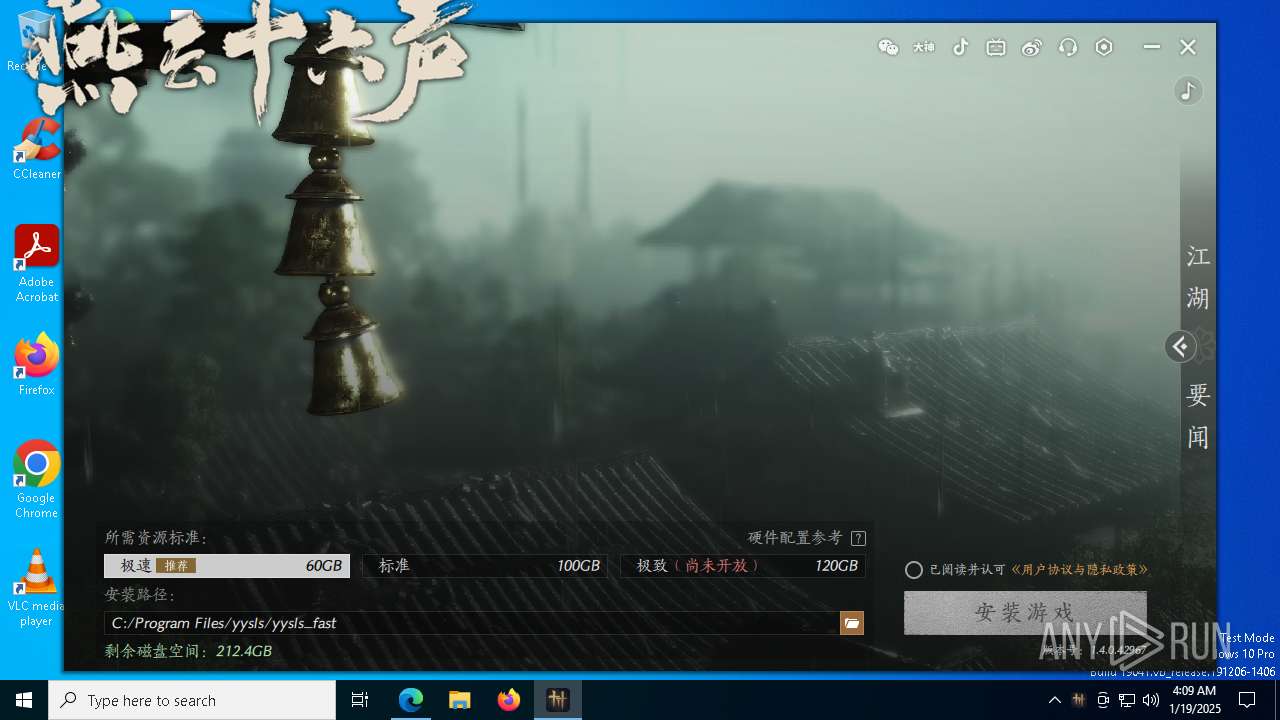Open 用户协议与隐私政策 link
Screen dimensions: 1280x720
pyautogui.click(x=1079, y=570)
